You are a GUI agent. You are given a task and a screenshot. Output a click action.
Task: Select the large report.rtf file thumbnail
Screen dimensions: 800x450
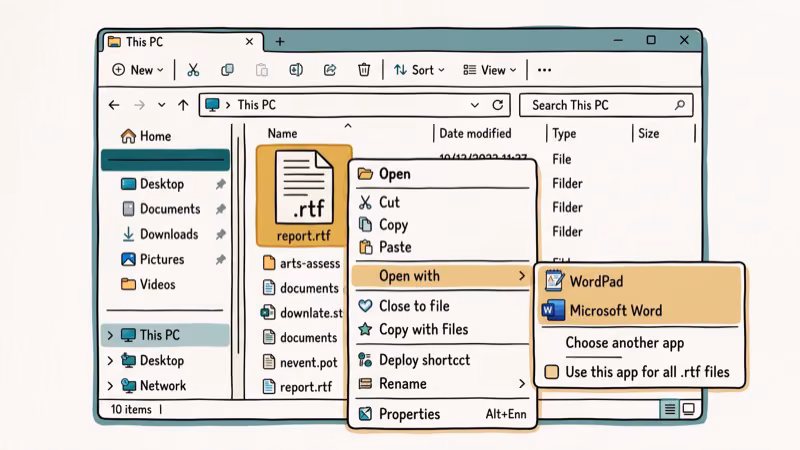(x=304, y=196)
